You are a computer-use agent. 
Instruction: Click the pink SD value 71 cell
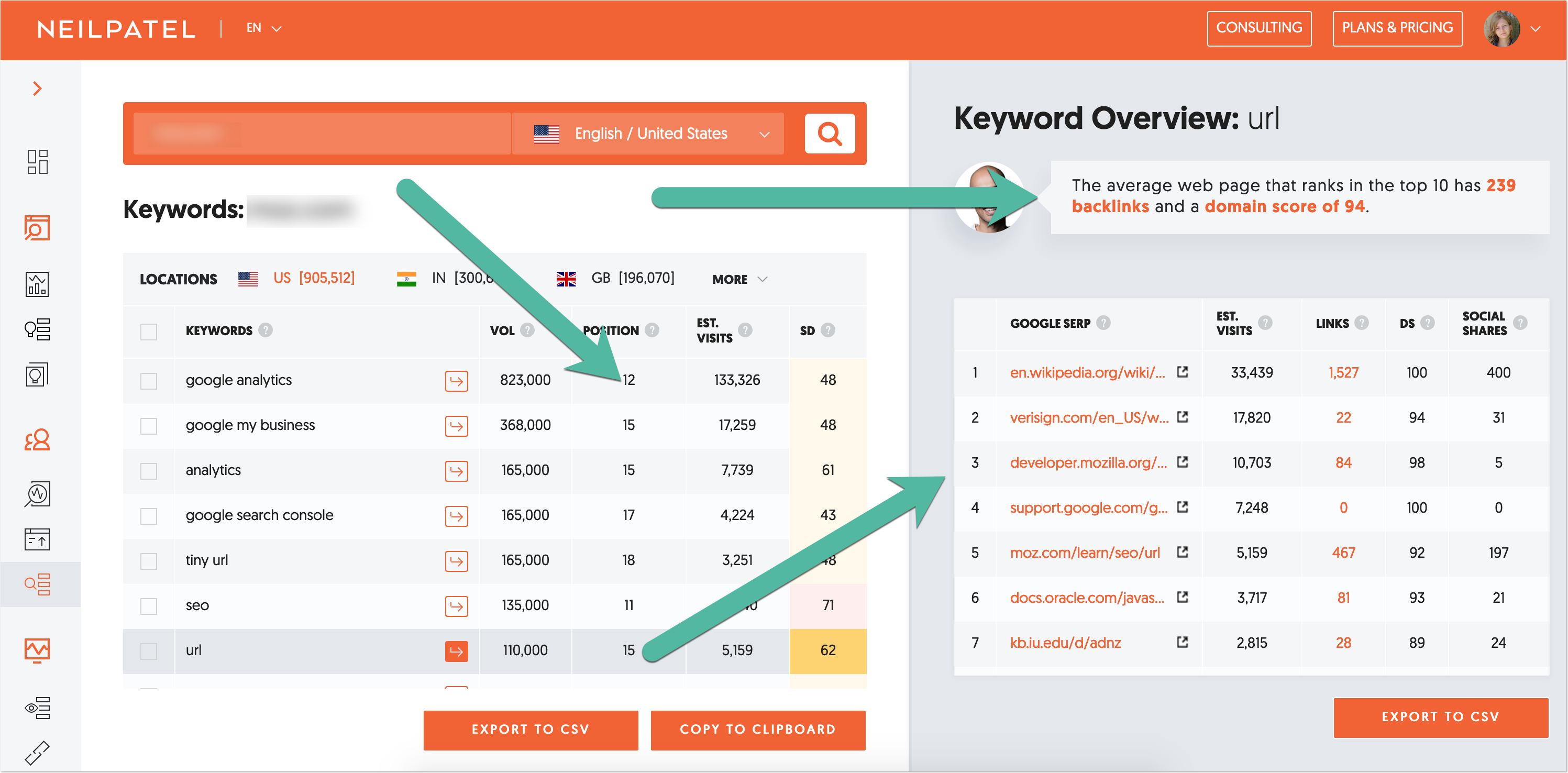(828, 605)
